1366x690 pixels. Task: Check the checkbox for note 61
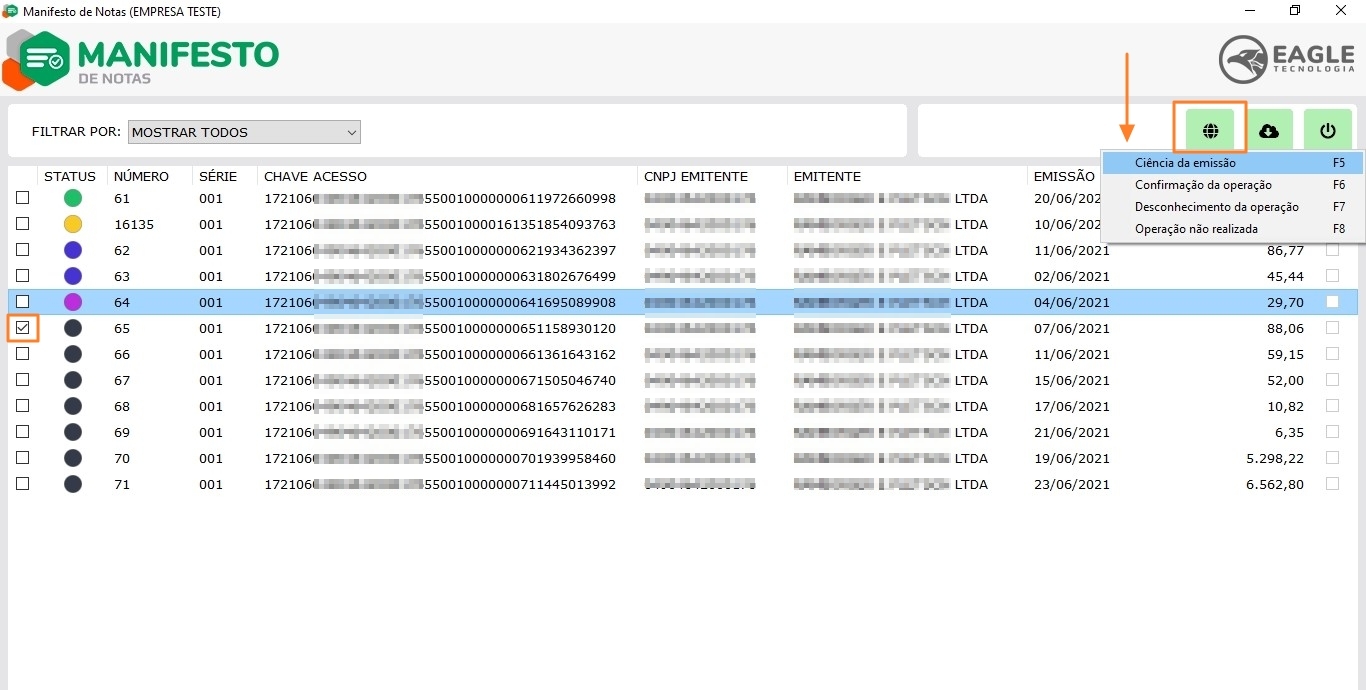tap(22, 198)
